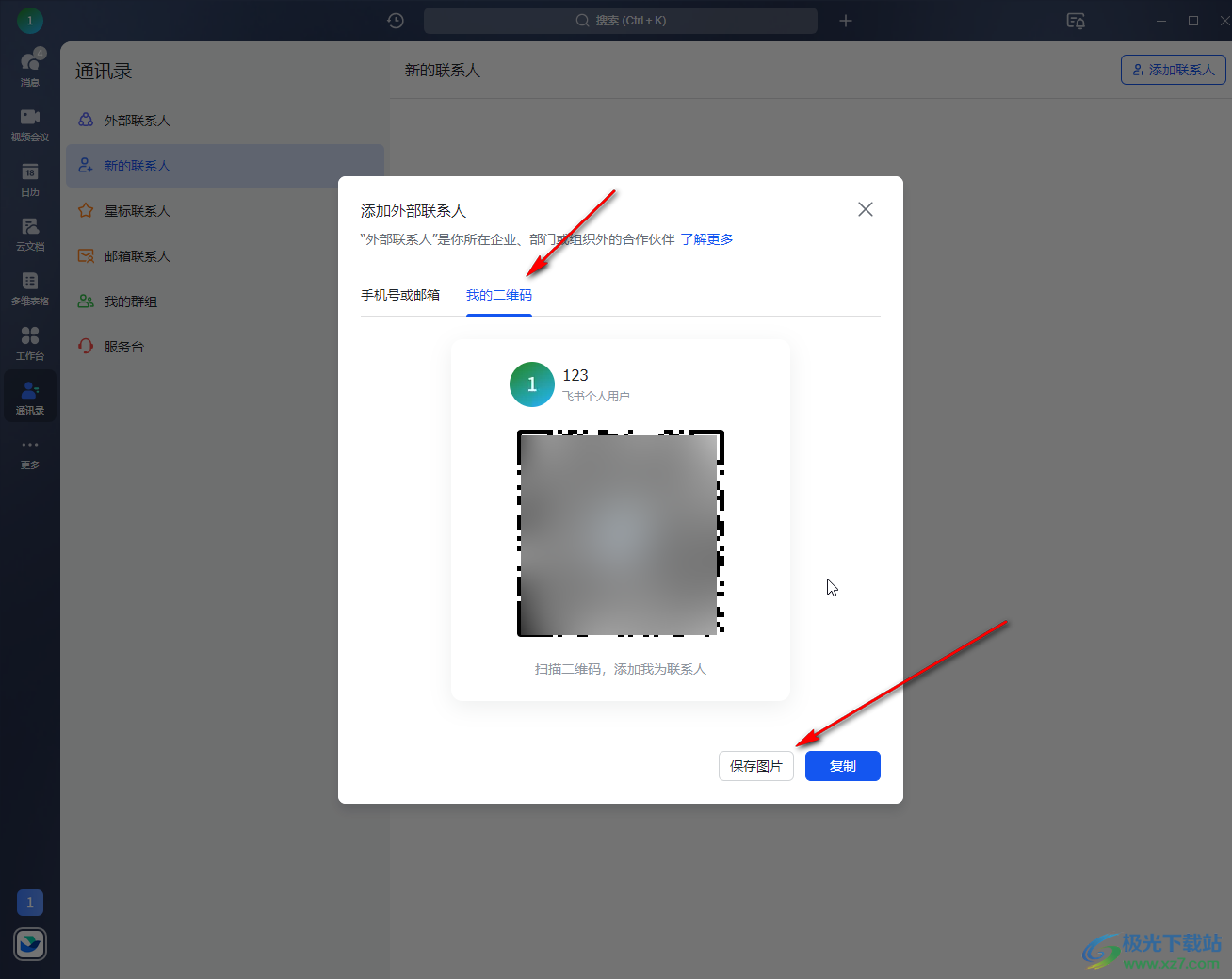1232x979 pixels.
Task: Click the blue Copy (复制) button
Action: coord(843,766)
